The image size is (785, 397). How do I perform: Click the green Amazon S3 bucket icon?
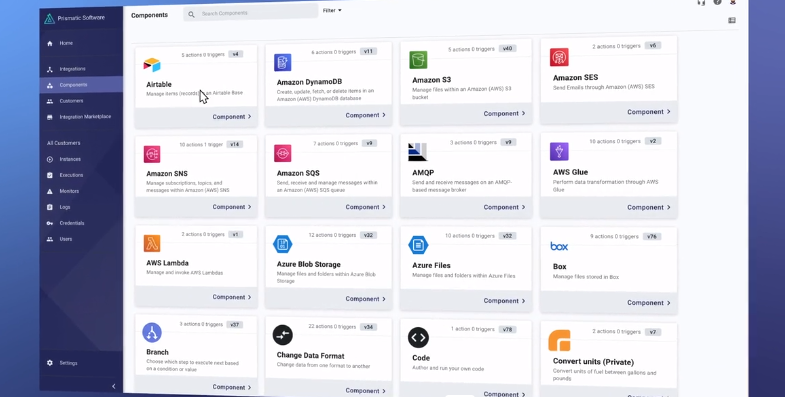coord(418,60)
